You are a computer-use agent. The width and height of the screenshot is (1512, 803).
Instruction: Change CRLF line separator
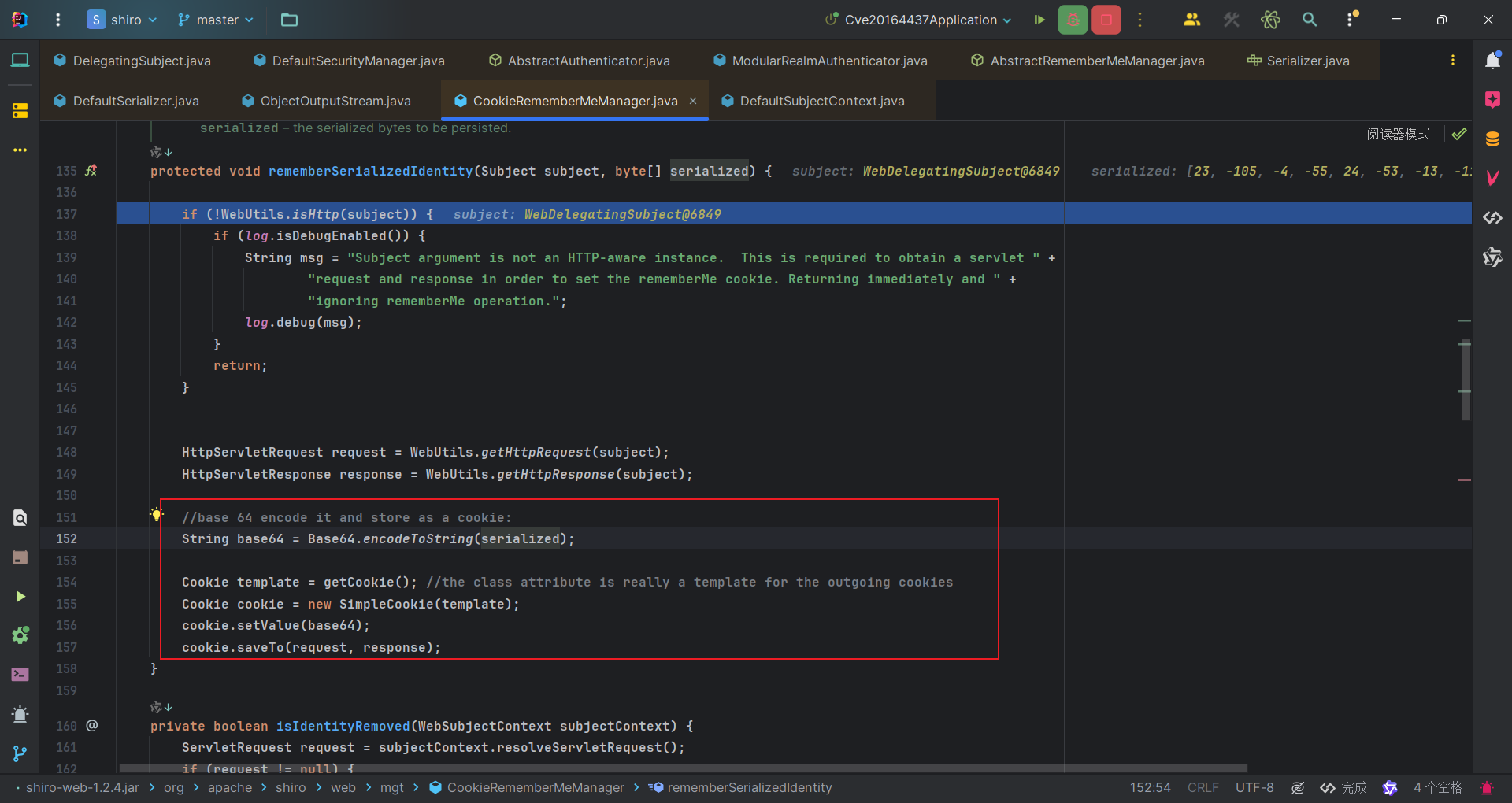(1203, 787)
